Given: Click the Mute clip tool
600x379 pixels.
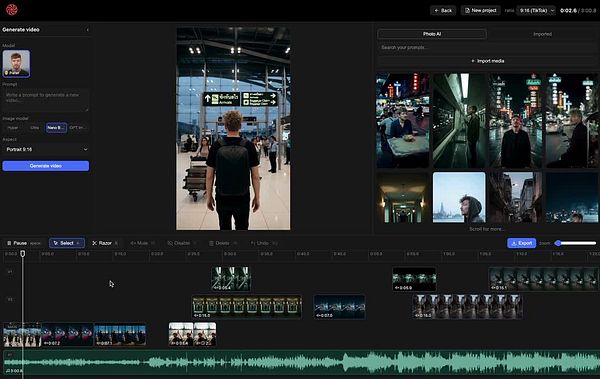Looking at the screenshot, I should [x=142, y=243].
